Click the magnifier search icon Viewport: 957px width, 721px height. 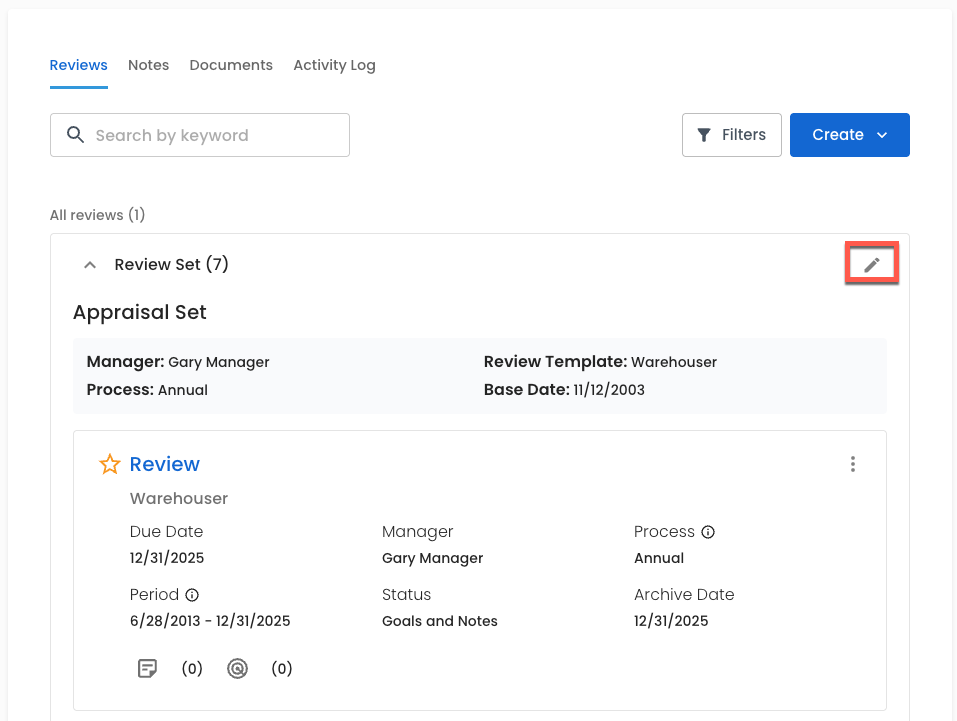[75, 135]
